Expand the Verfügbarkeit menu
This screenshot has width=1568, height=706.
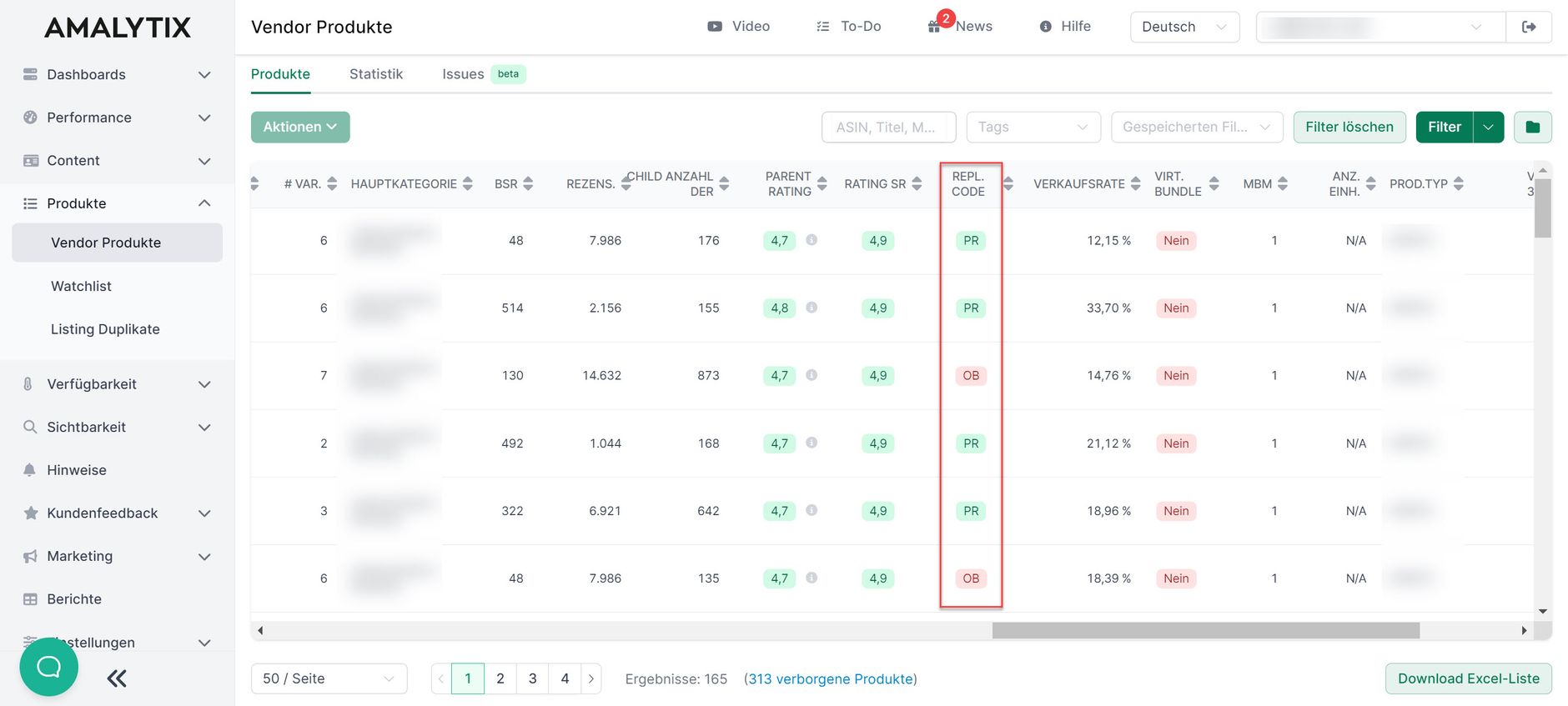[204, 384]
